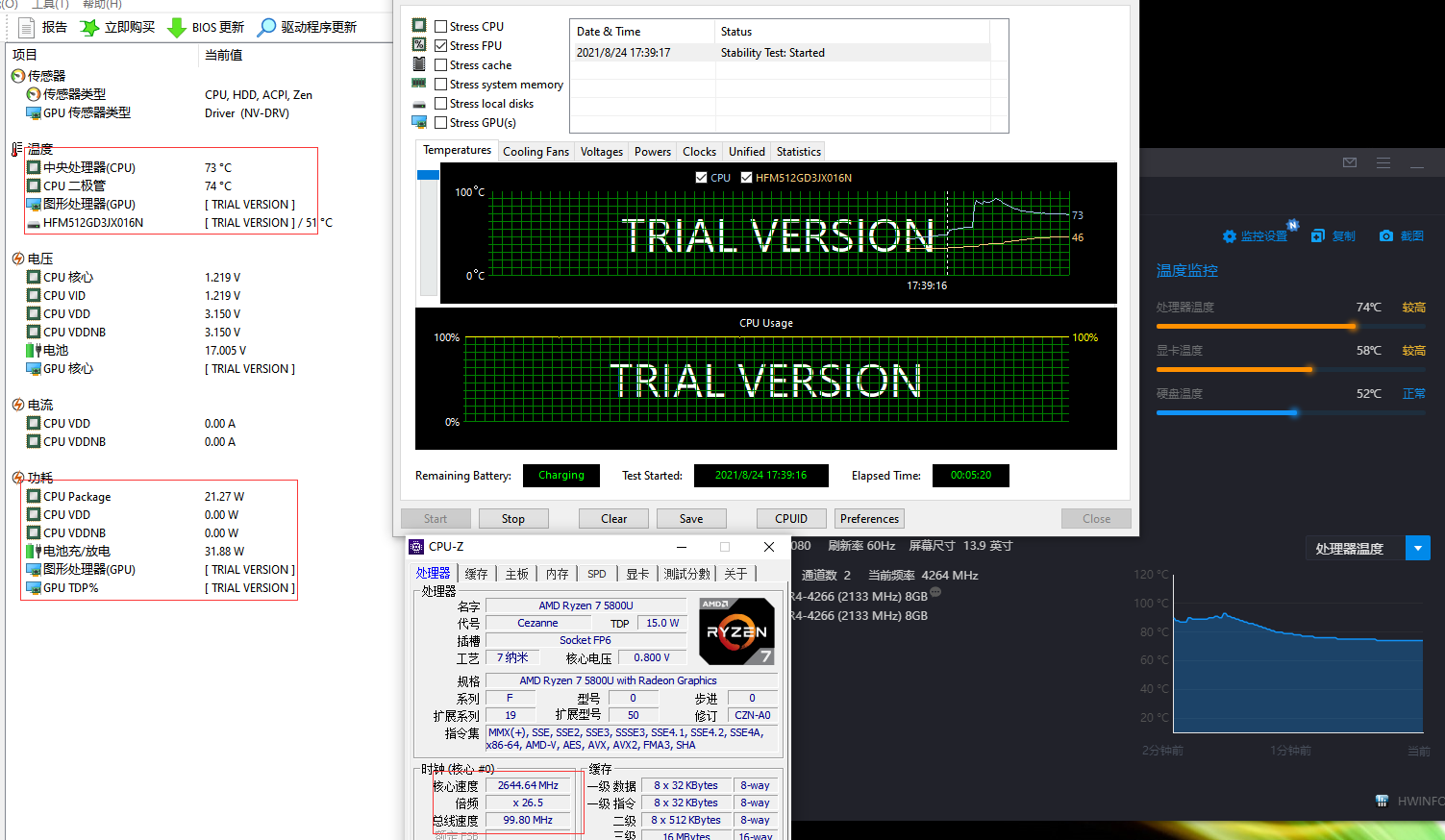This screenshot has height=840, width=1445.
Task: Click the AMD Ryzen 7 logo in CPU-Z
Action: pos(736,631)
